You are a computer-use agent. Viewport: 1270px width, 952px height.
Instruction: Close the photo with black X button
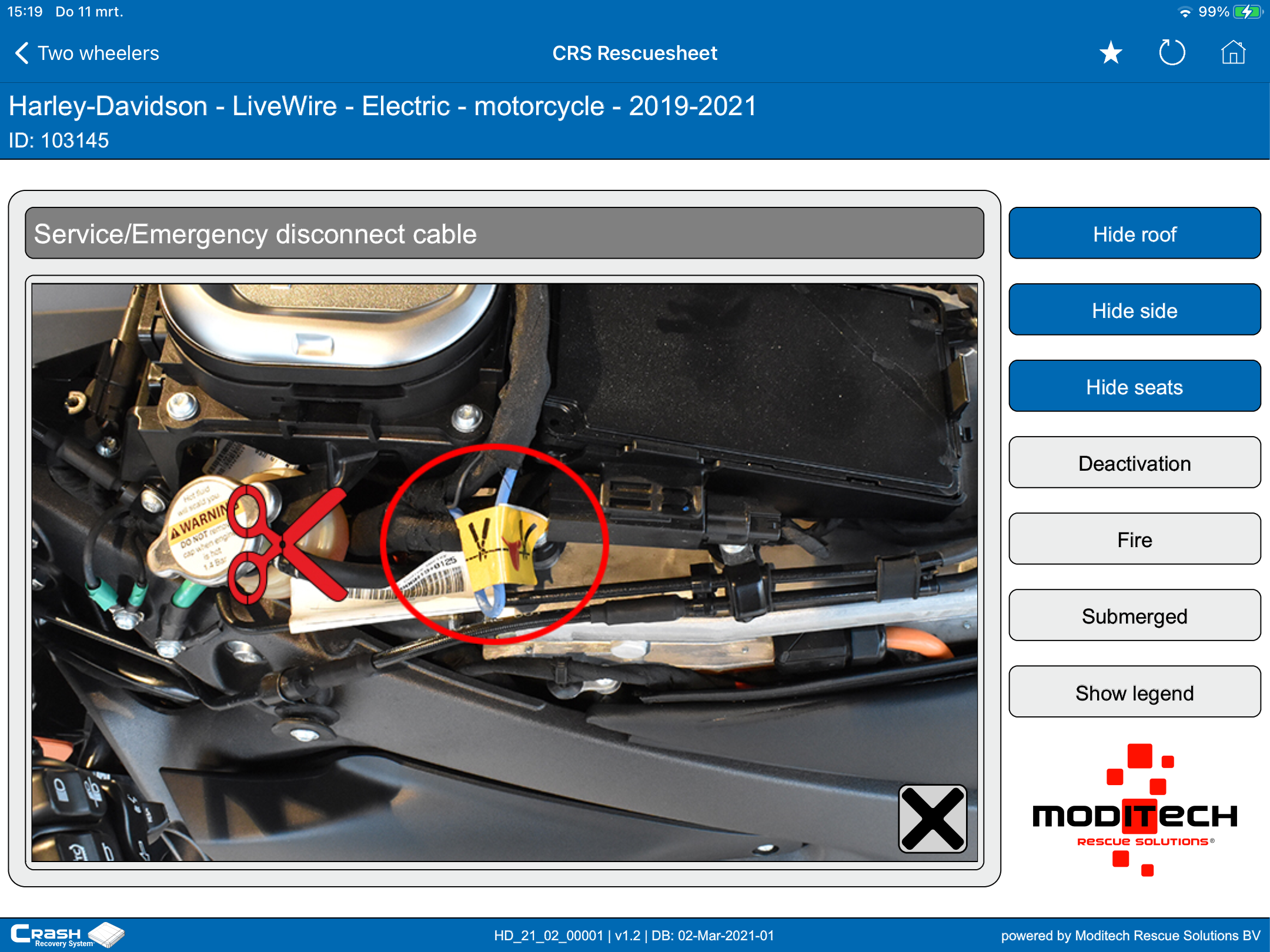pyautogui.click(x=933, y=819)
